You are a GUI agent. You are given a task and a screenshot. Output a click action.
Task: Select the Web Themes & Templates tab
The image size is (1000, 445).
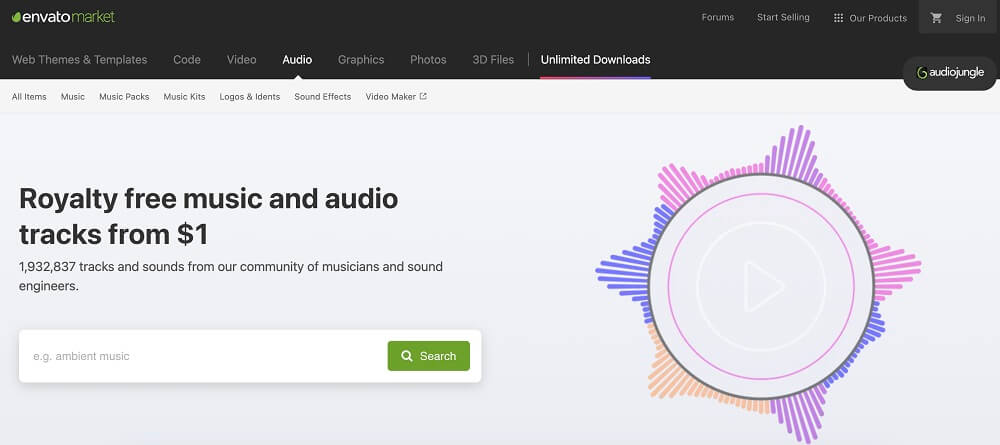click(79, 60)
